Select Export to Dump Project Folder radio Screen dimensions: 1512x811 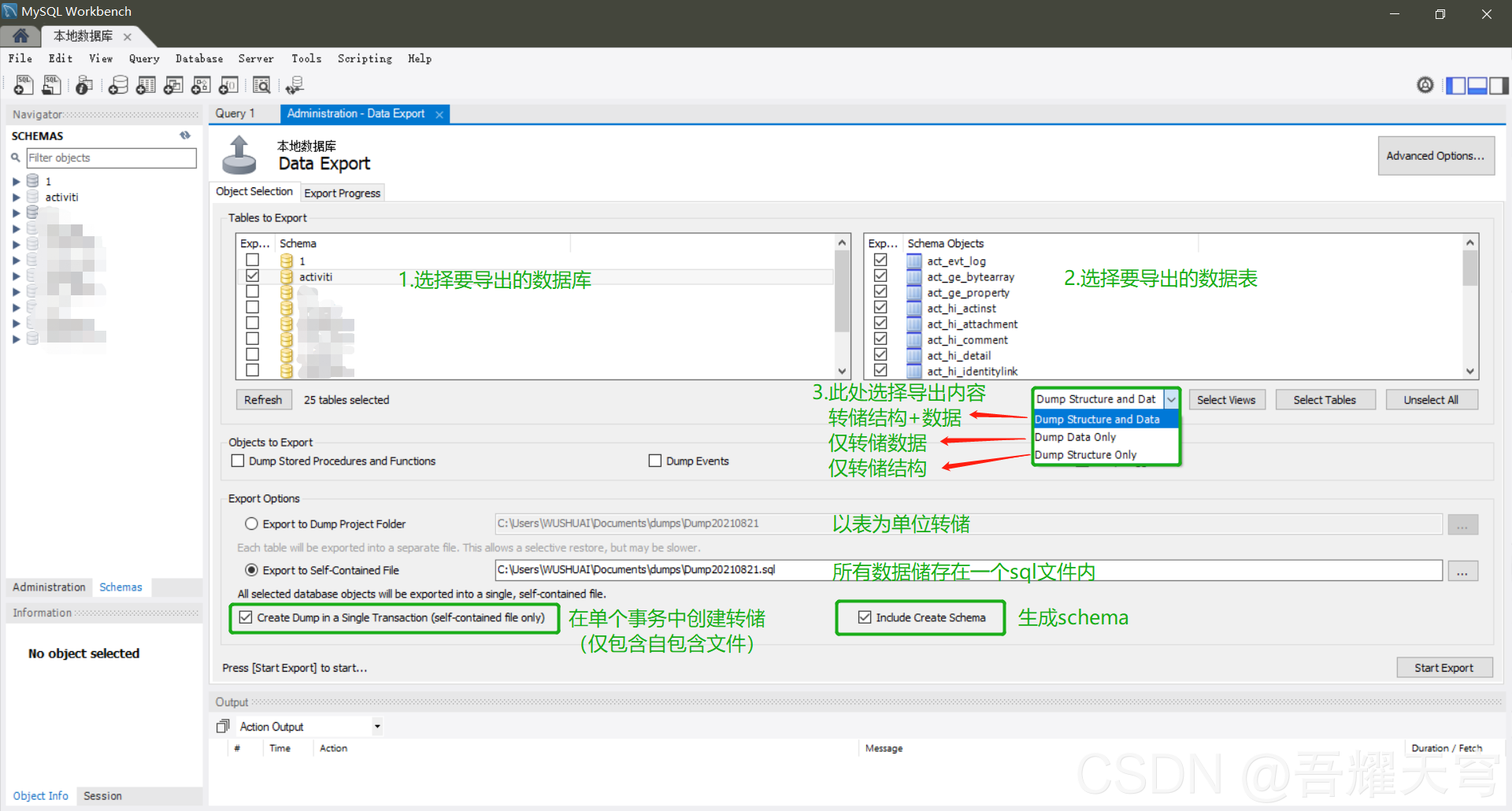pos(251,524)
